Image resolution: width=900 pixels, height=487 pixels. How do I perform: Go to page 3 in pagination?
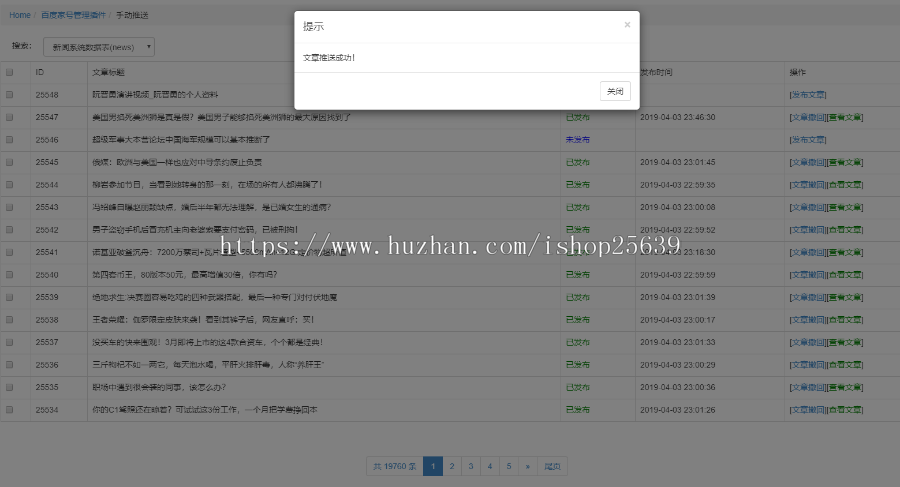pos(471,466)
